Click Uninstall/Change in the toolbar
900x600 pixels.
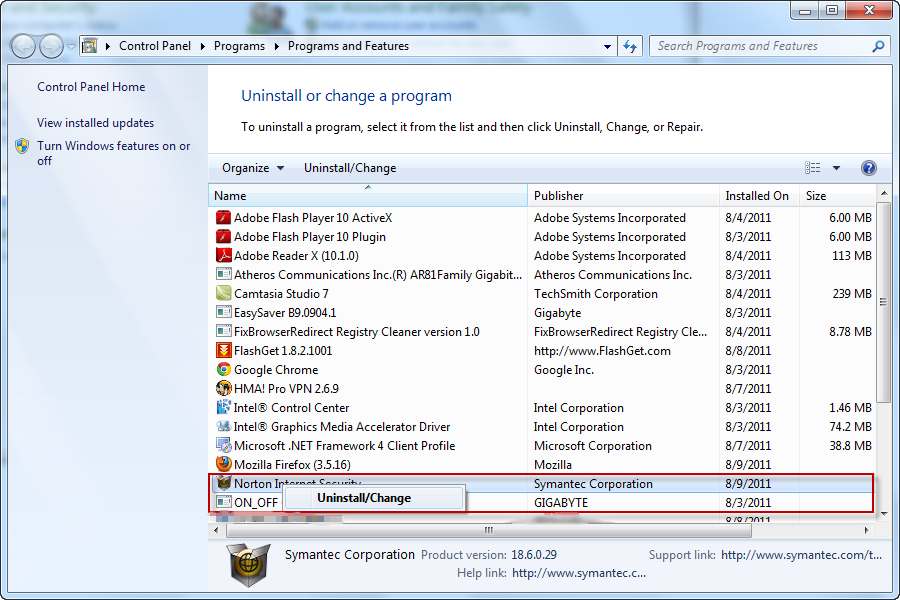point(350,168)
